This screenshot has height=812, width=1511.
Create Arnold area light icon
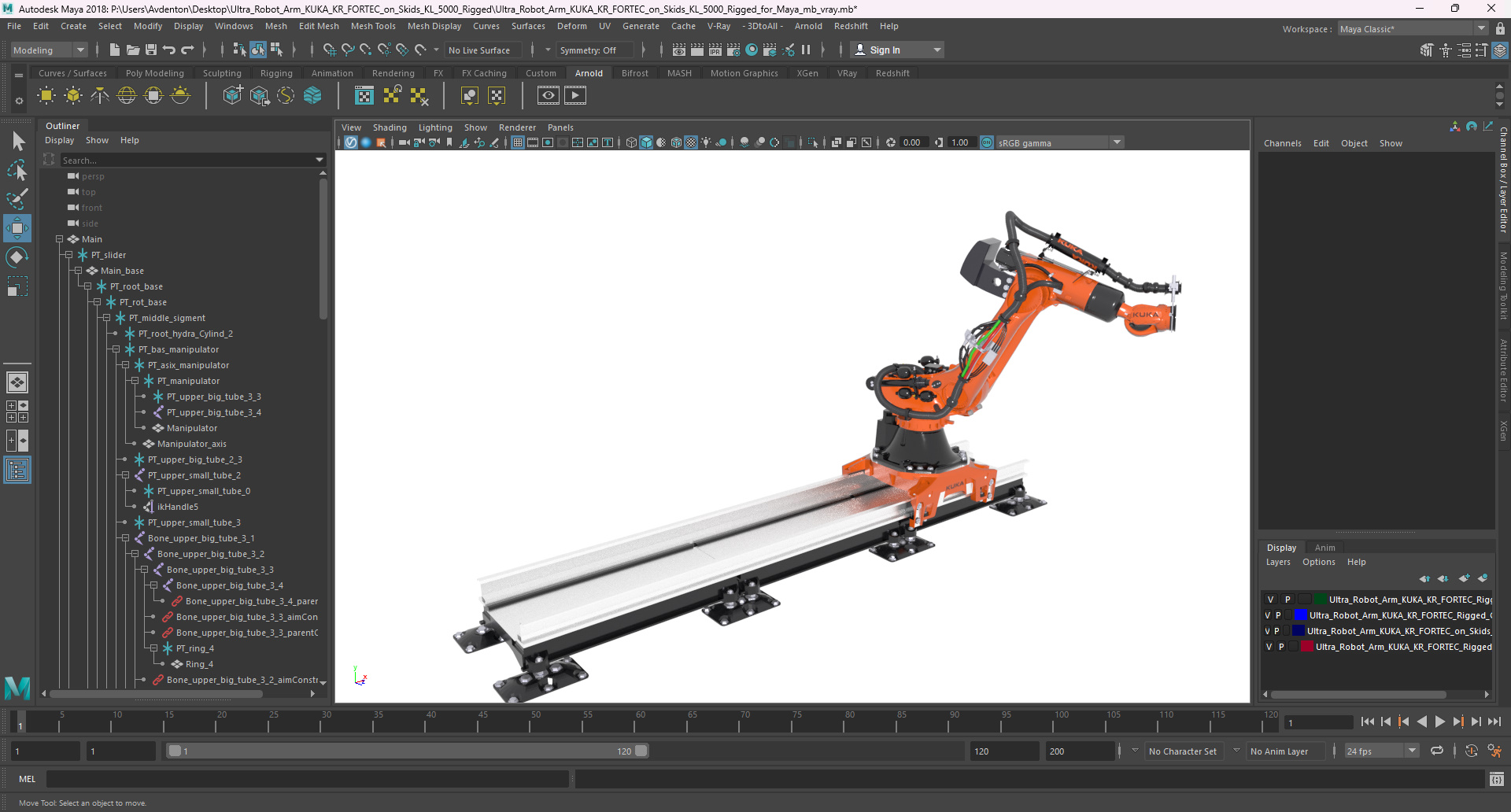pos(46,96)
